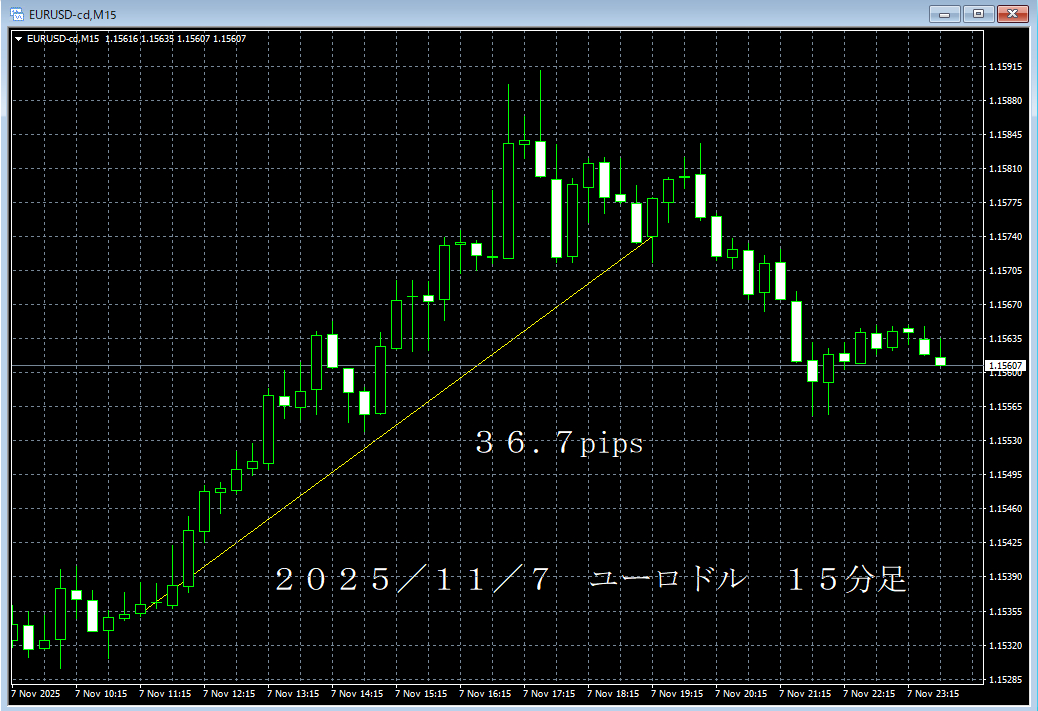Click the "7 Nov 2025" time axis label
1038x711 pixels.
point(37,693)
